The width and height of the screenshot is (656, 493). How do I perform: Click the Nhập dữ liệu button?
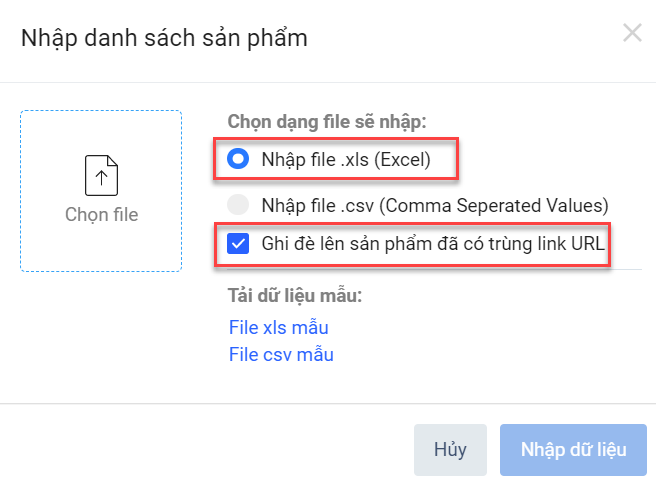tap(573, 449)
